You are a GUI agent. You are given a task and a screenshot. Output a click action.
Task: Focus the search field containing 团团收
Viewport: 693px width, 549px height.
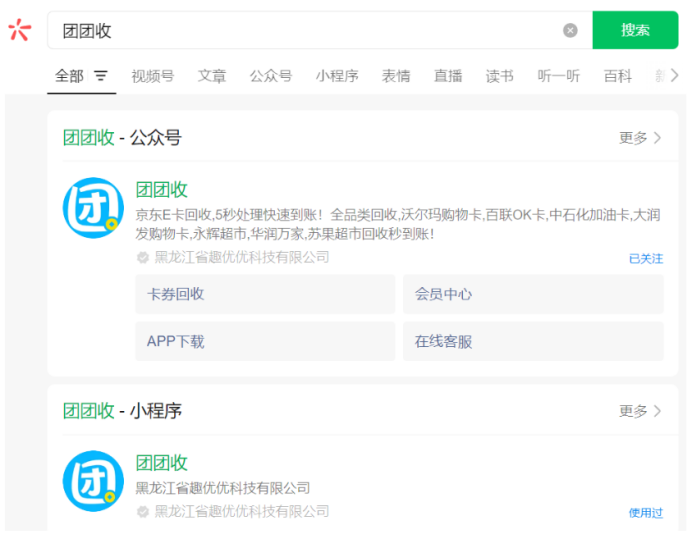tap(320, 30)
